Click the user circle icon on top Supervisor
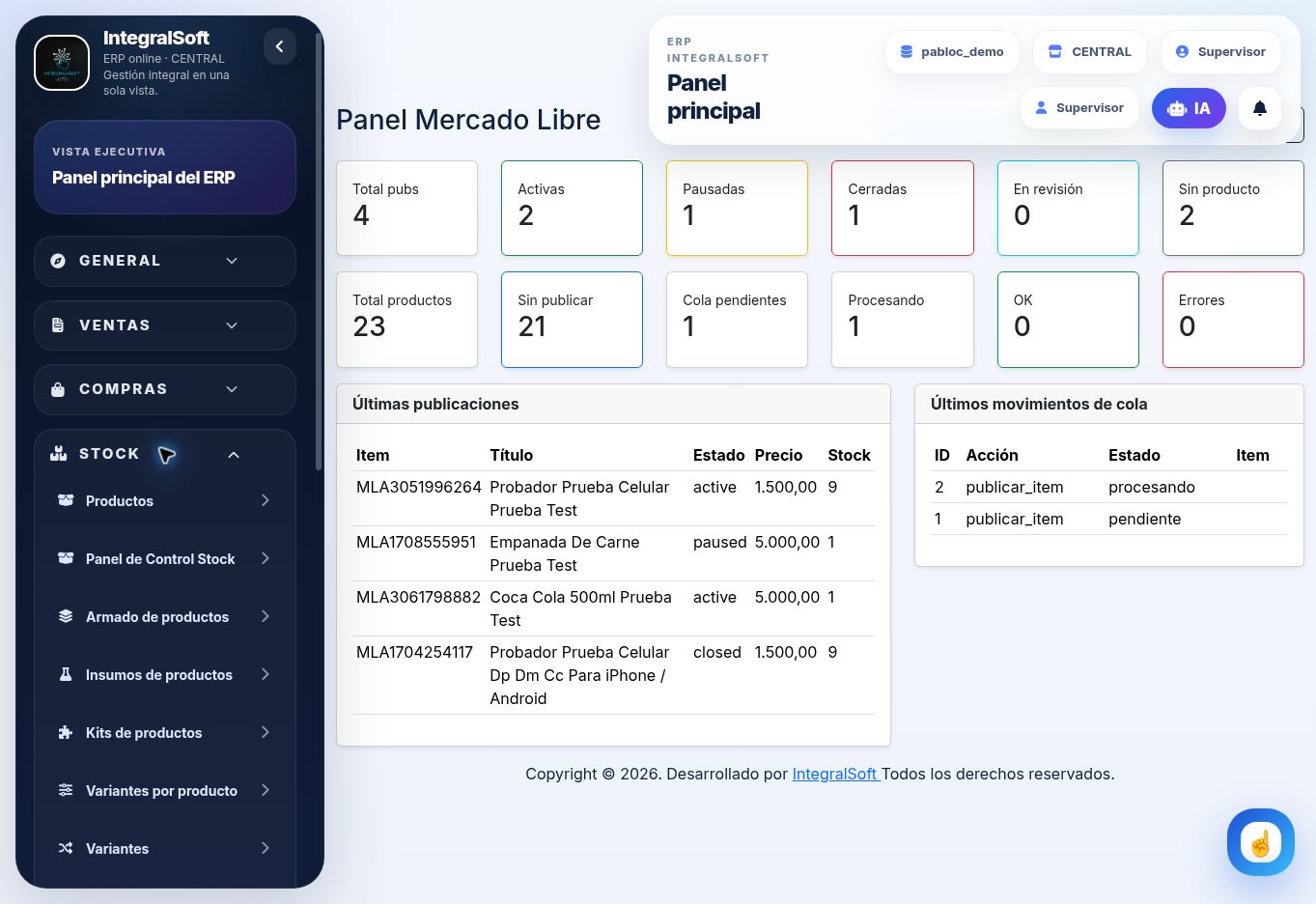 click(1182, 52)
